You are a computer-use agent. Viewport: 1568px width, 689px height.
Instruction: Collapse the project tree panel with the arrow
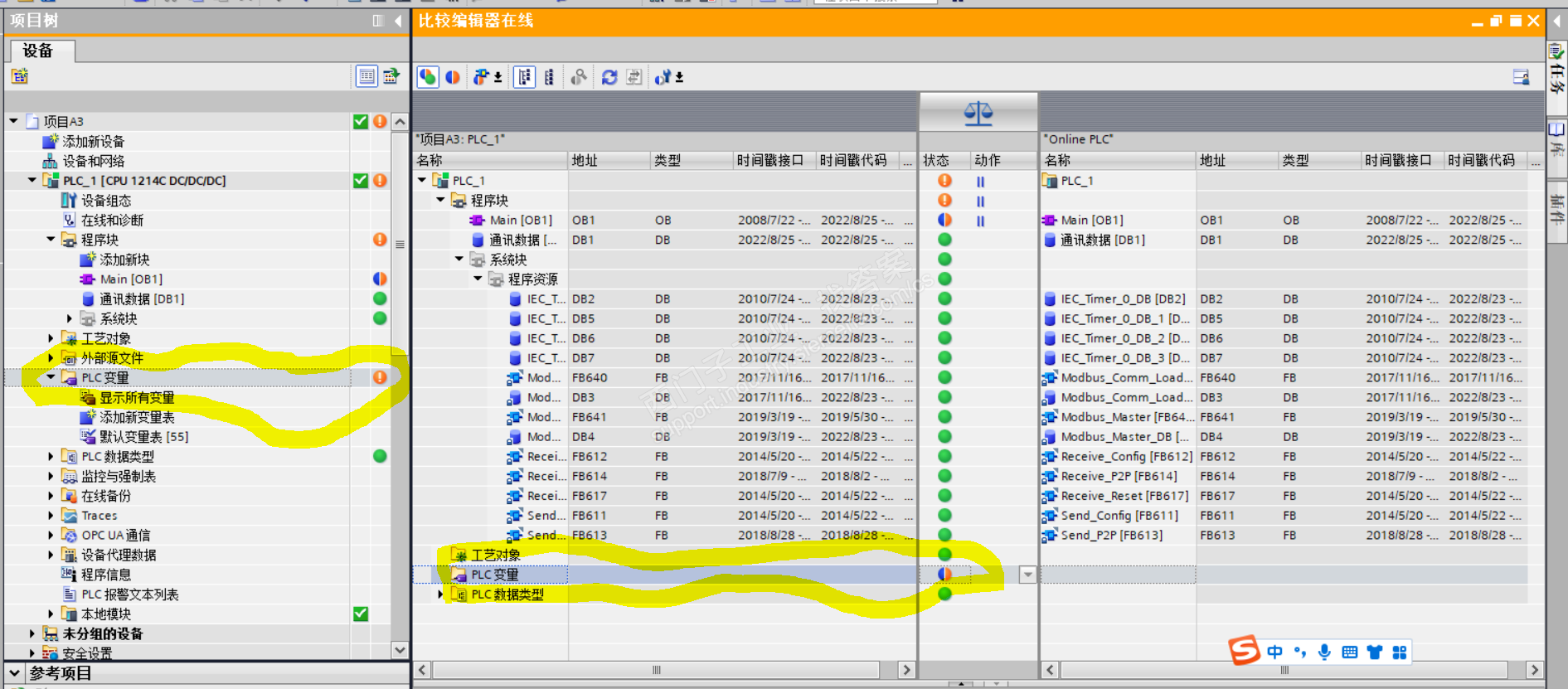click(x=399, y=21)
